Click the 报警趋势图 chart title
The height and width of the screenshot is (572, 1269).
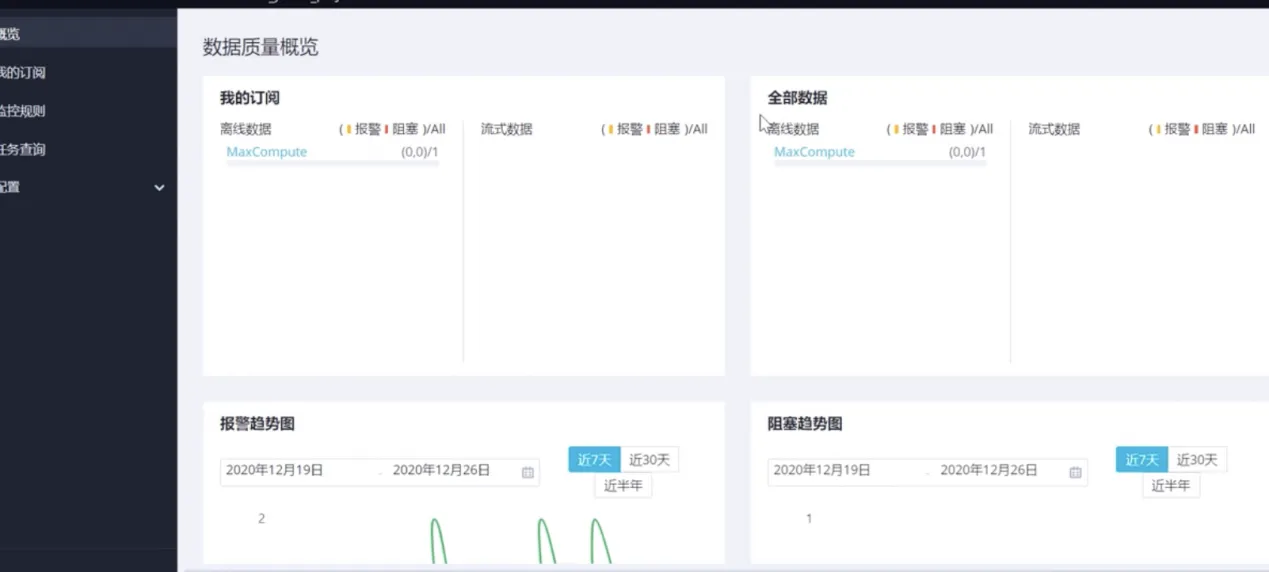(258, 424)
